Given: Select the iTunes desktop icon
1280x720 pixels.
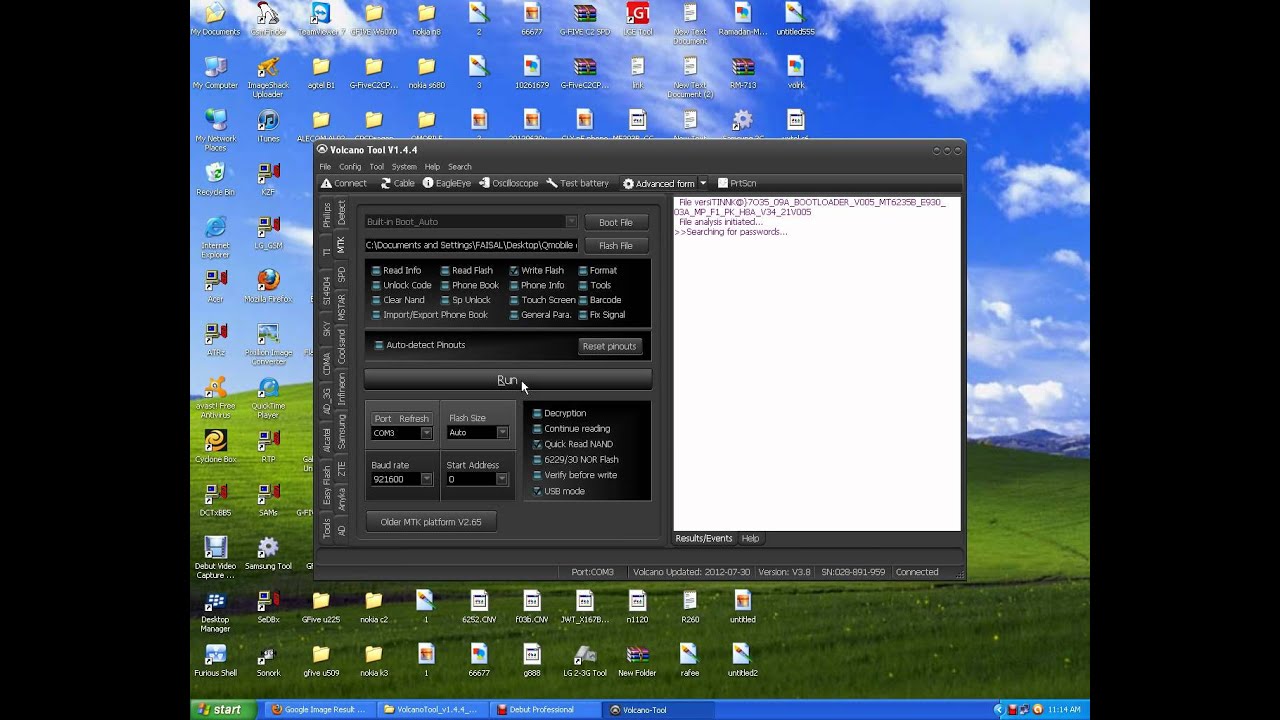Looking at the screenshot, I should 268,126.
